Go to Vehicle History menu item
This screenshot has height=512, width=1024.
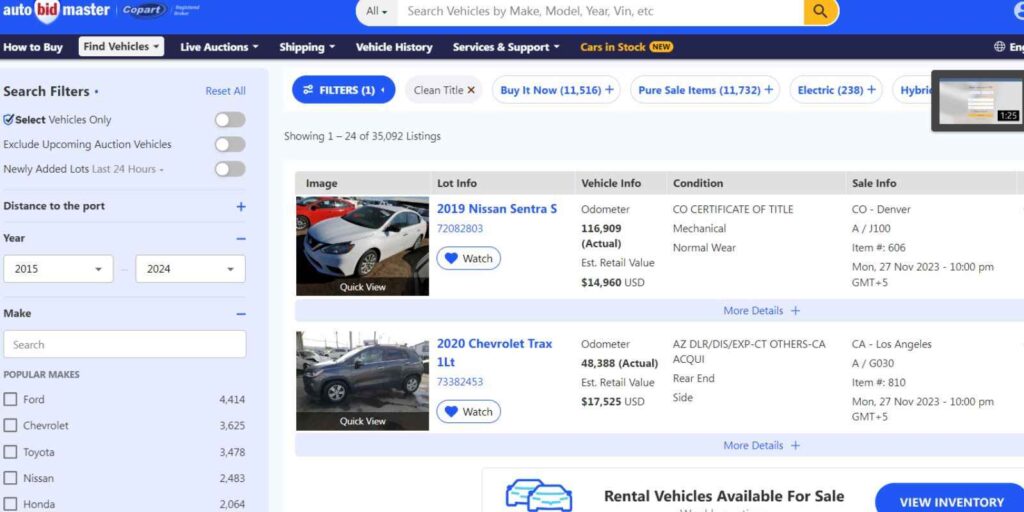pyautogui.click(x=394, y=47)
